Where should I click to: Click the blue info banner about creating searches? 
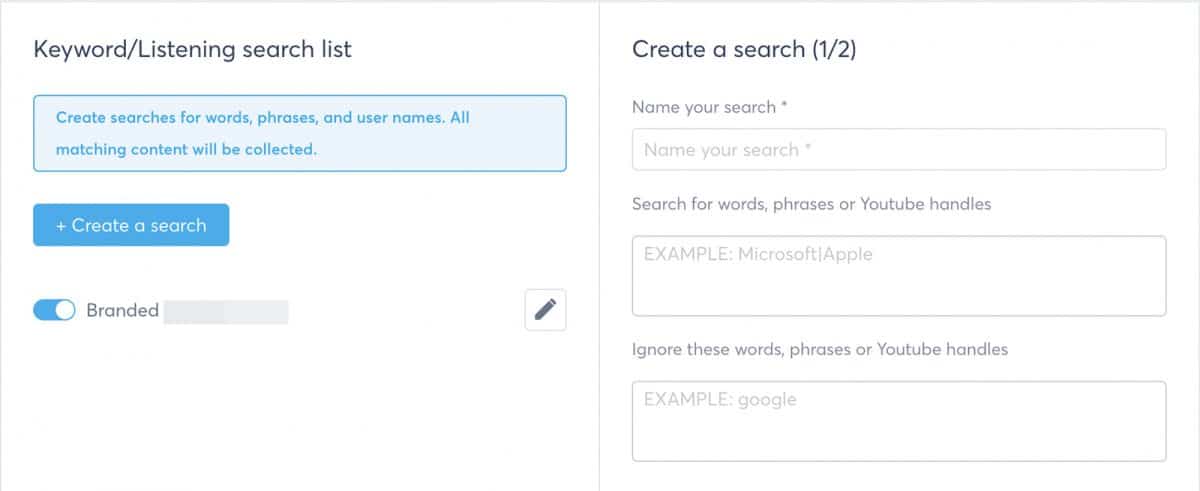[299, 133]
